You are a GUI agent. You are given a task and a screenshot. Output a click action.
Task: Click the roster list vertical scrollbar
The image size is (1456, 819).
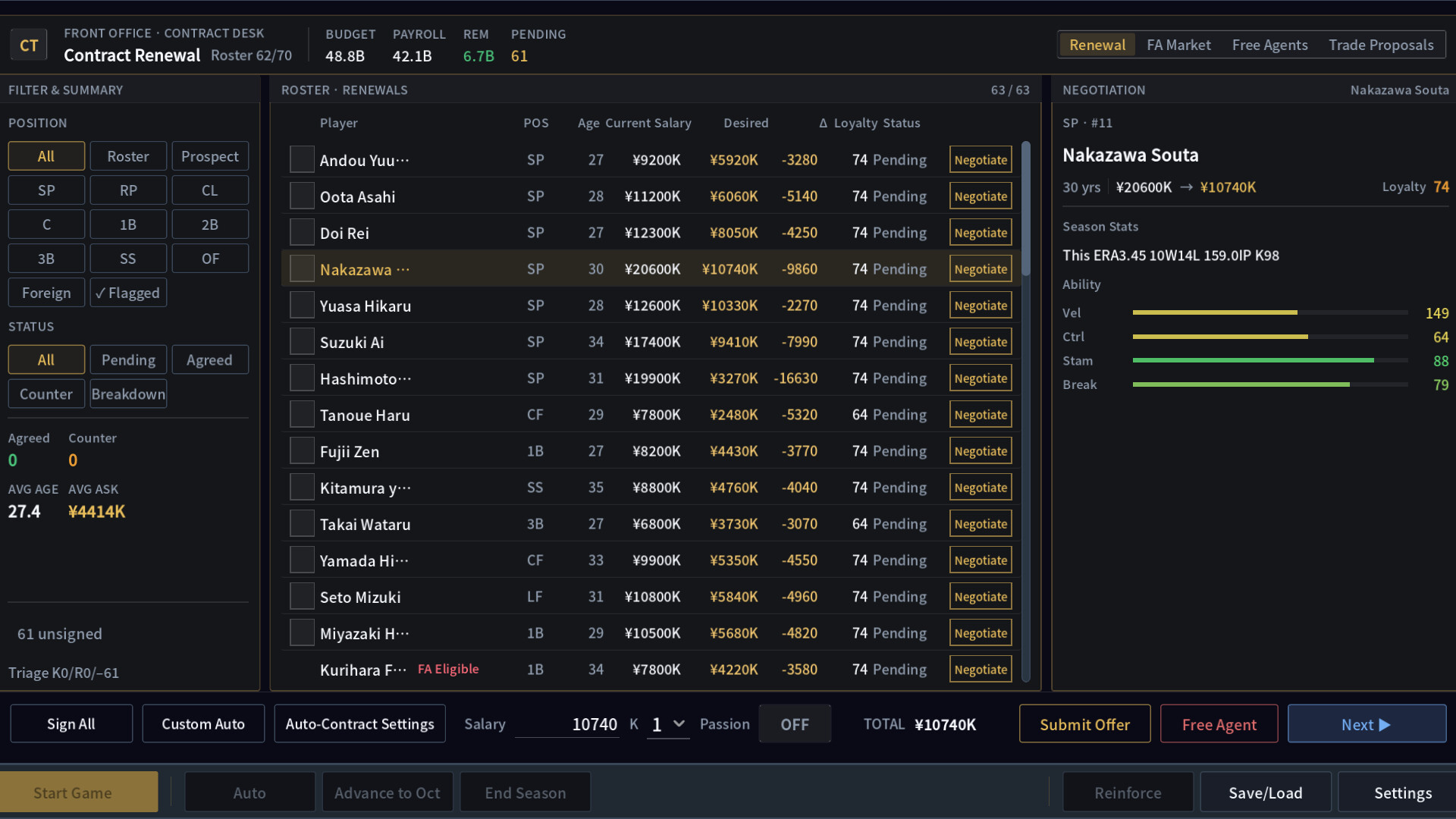click(x=1026, y=412)
